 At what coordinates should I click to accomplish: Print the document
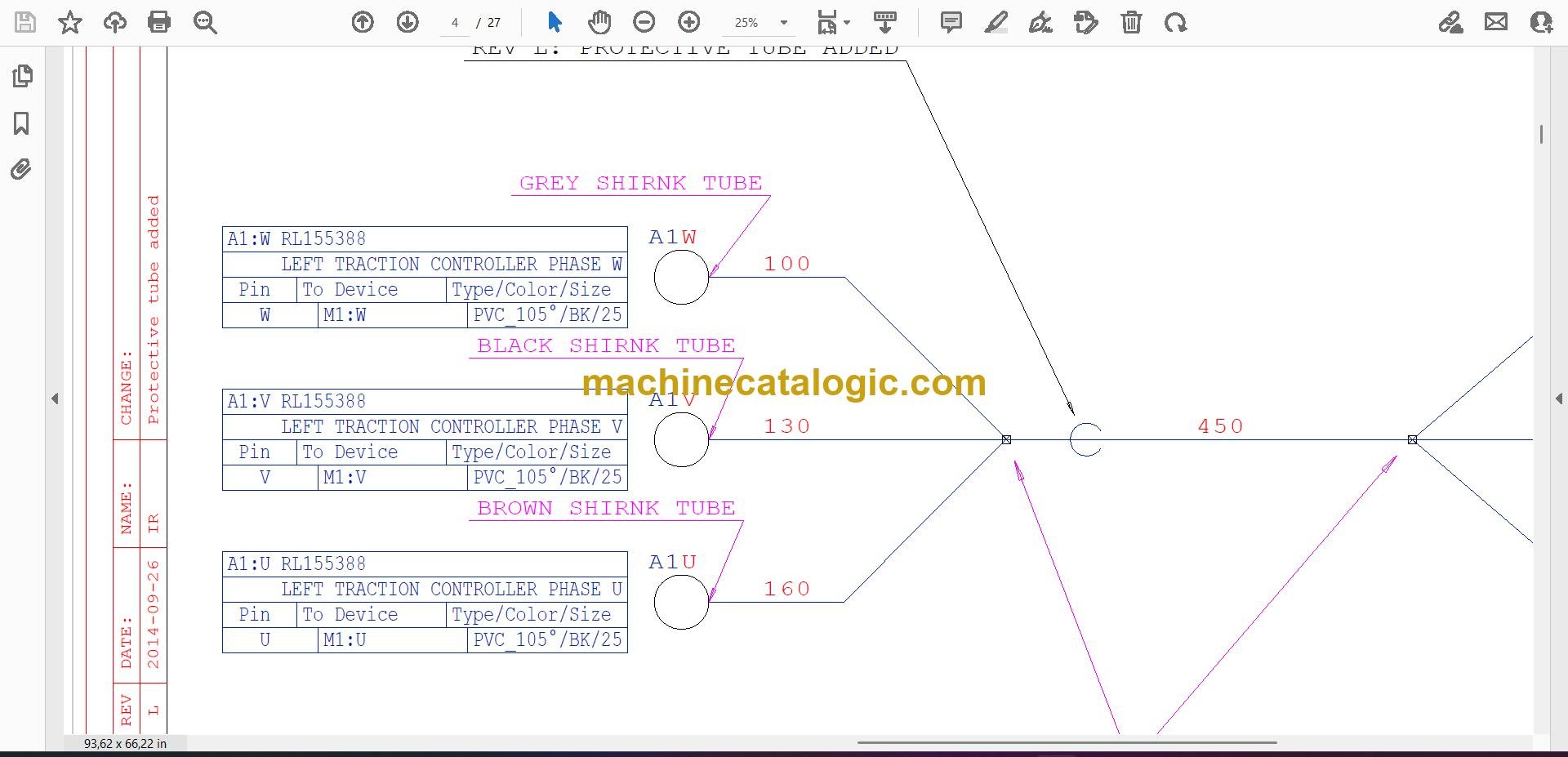(159, 22)
